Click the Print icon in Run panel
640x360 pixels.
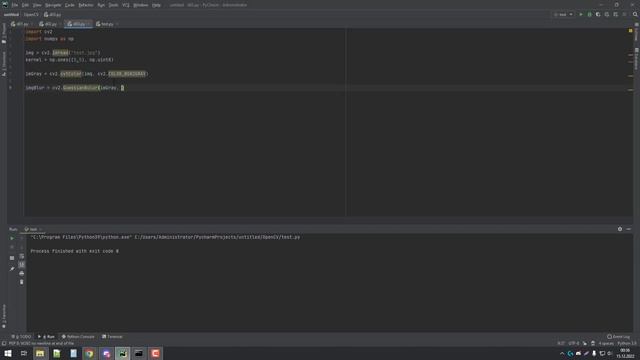click(x=22, y=273)
